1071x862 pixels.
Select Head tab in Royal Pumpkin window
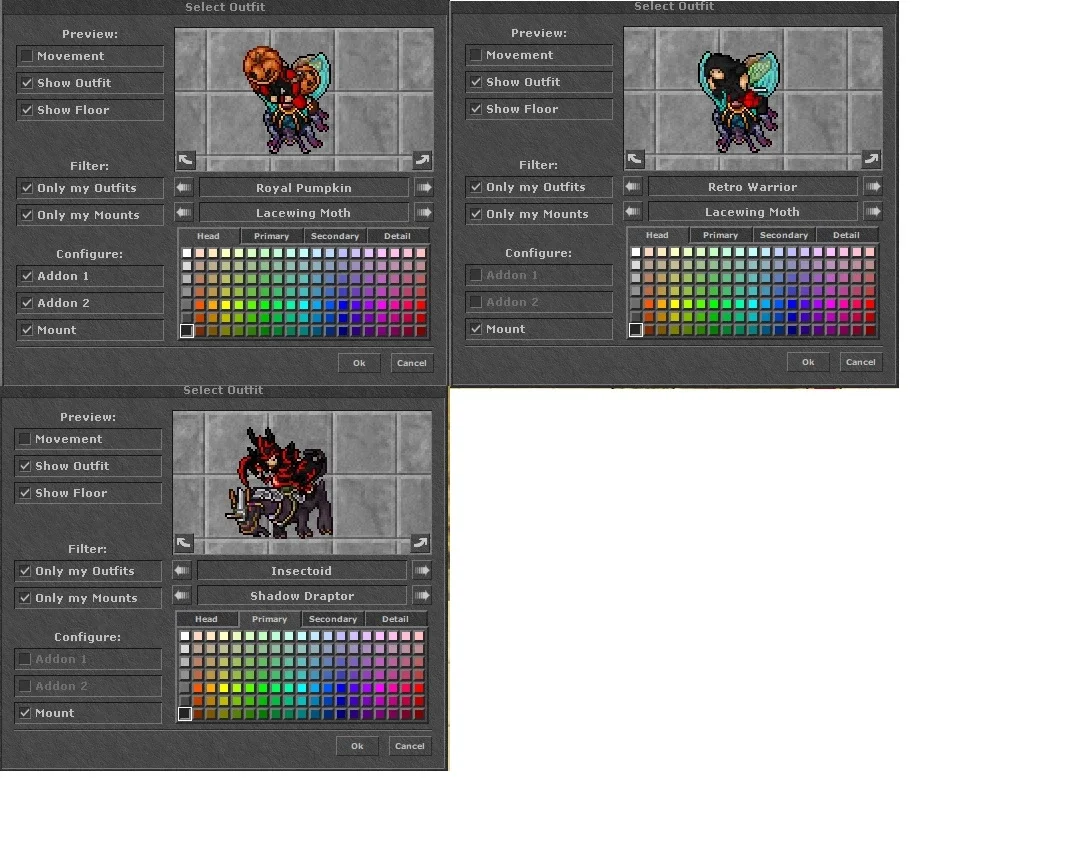click(208, 236)
